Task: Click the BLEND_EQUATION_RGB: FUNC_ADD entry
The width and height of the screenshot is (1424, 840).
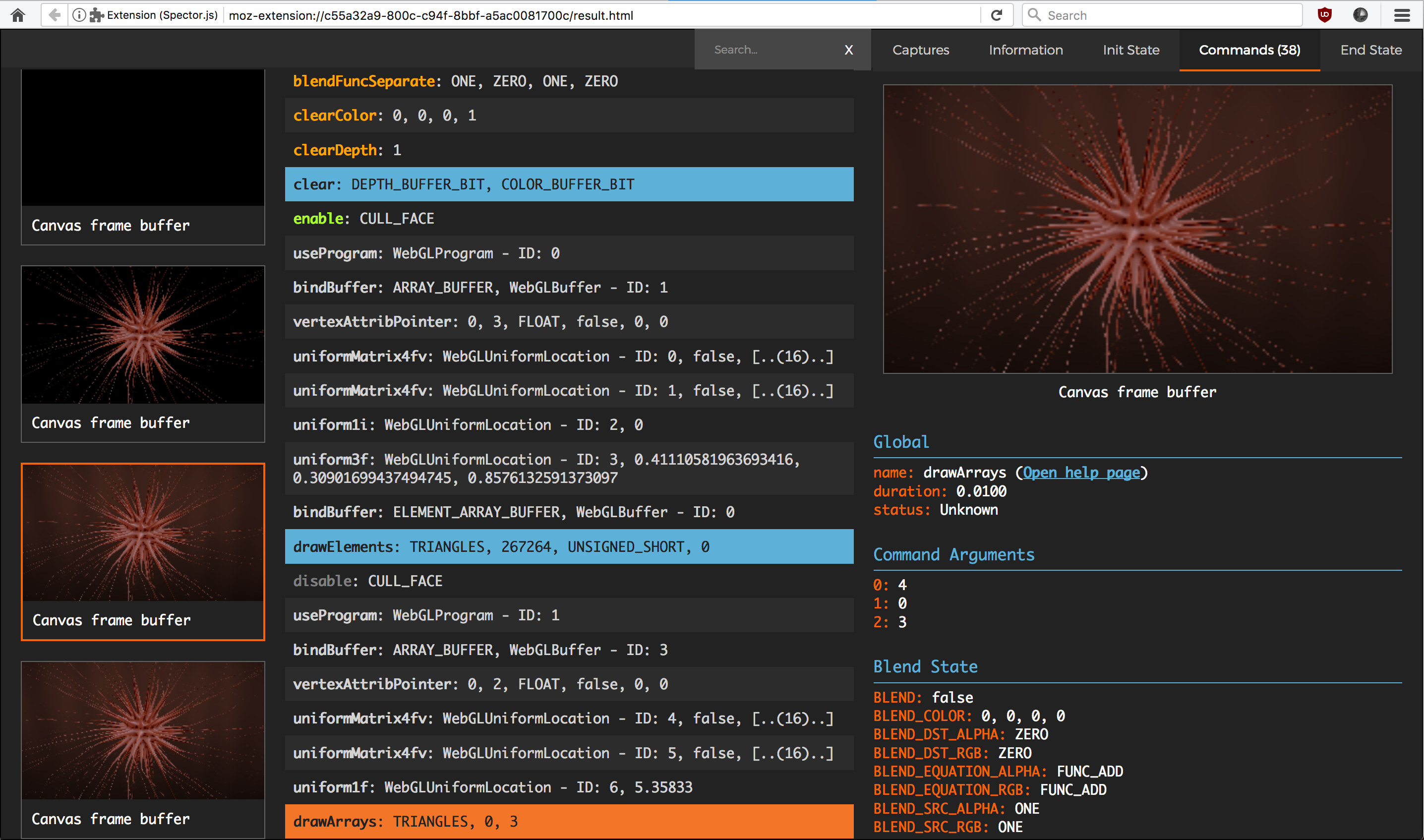Action: click(990, 790)
